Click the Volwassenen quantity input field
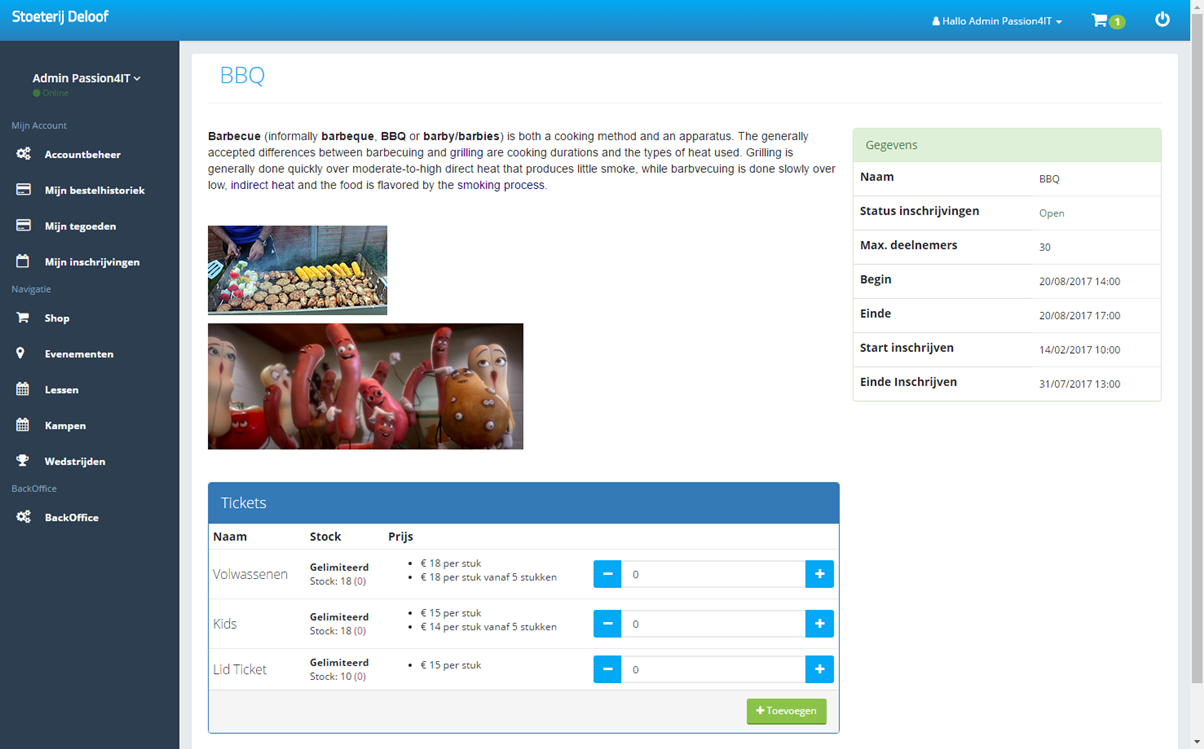The image size is (1204, 749). coord(713,574)
